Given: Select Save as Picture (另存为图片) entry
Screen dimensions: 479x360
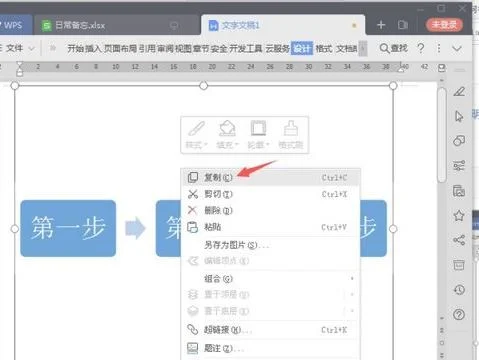Looking at the screenshot, I should 271,245.
